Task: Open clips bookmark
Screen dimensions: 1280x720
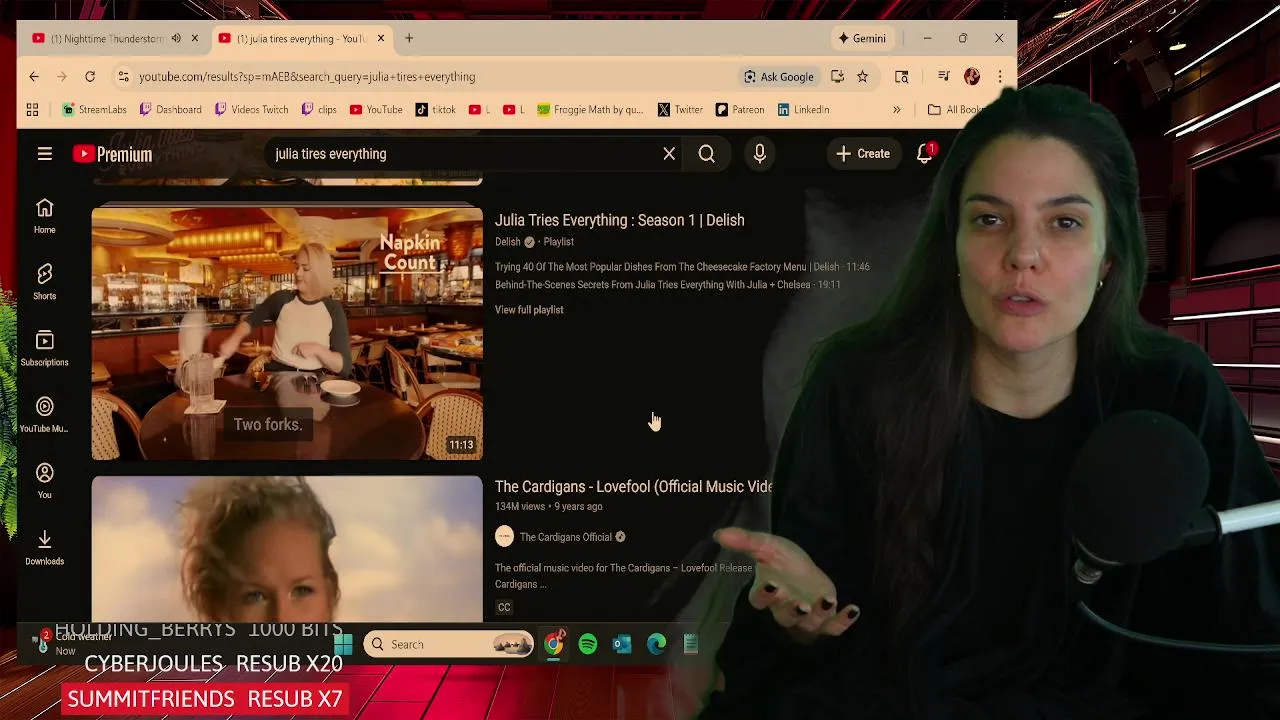Action: pos(319,110)
